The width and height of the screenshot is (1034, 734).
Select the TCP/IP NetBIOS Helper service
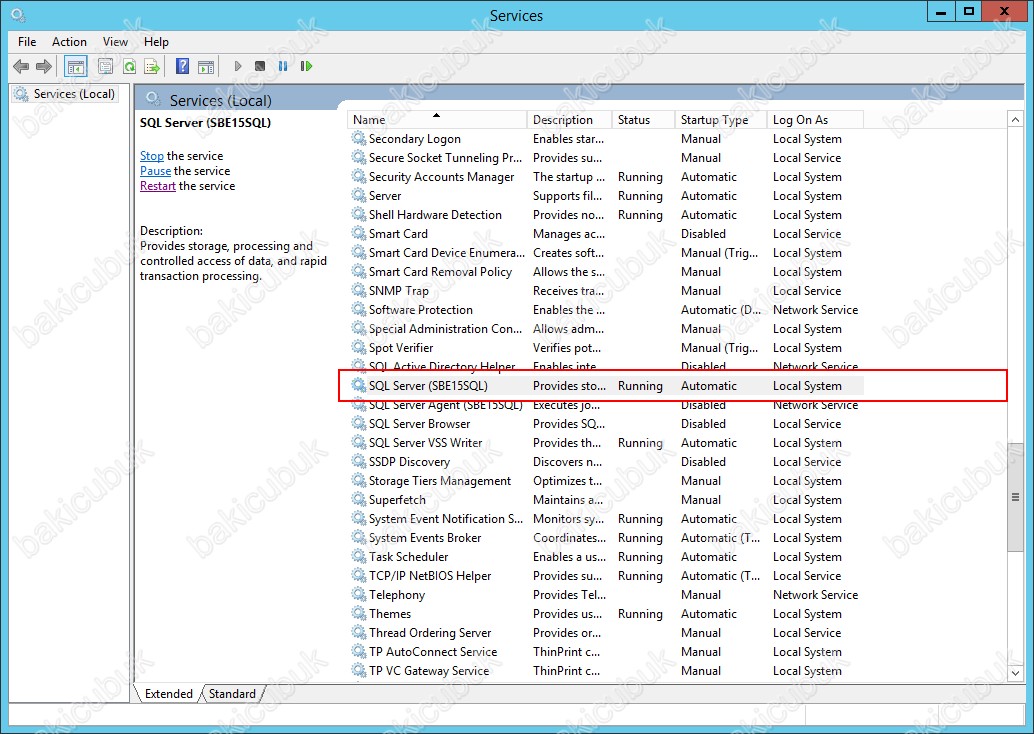coord(606,576)
